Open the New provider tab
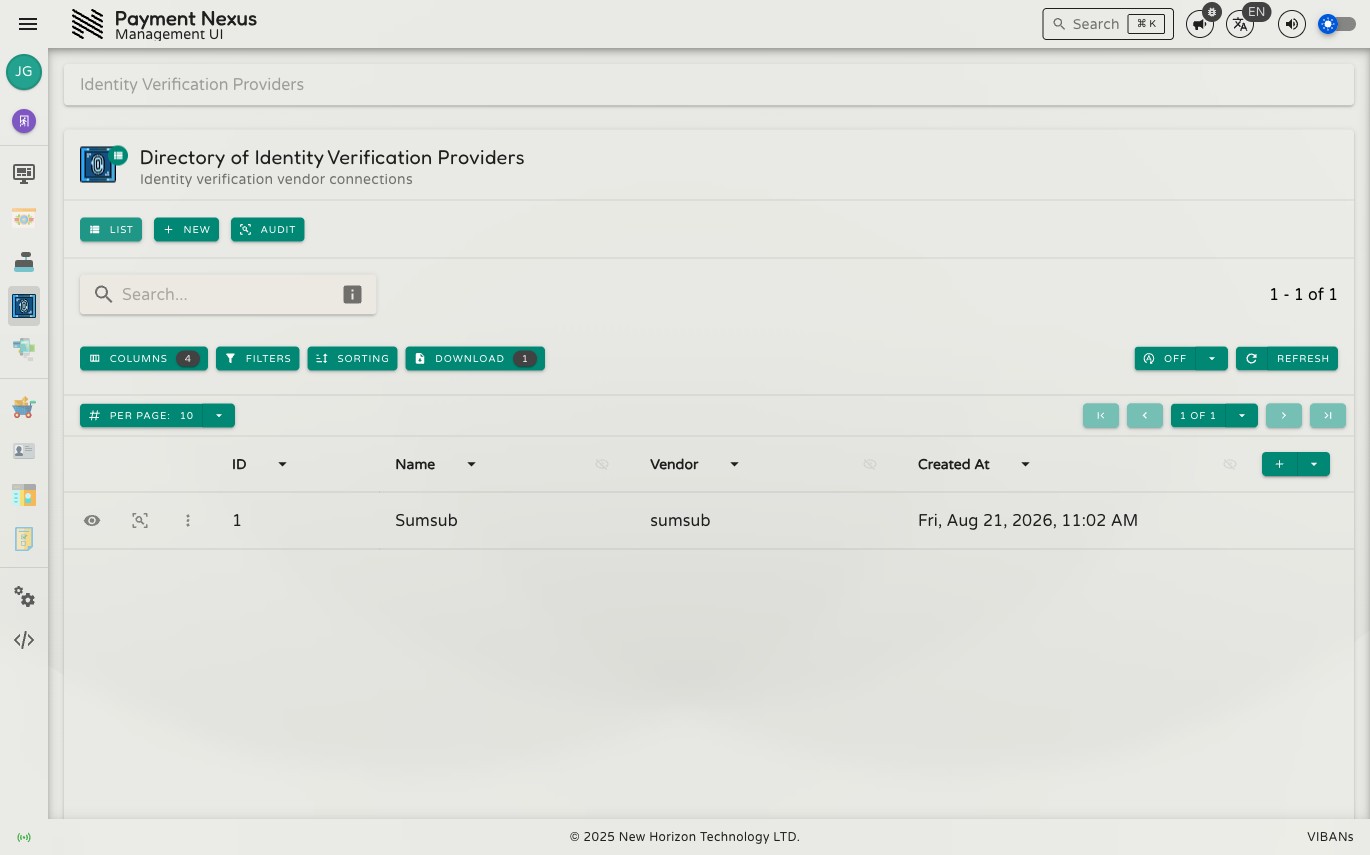The width and height of the screenshot is (1370, 855). click(x=186, y=229)
